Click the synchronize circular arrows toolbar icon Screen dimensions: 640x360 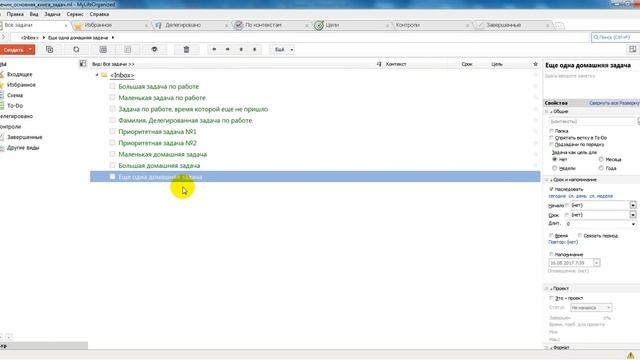click(76, 49)
